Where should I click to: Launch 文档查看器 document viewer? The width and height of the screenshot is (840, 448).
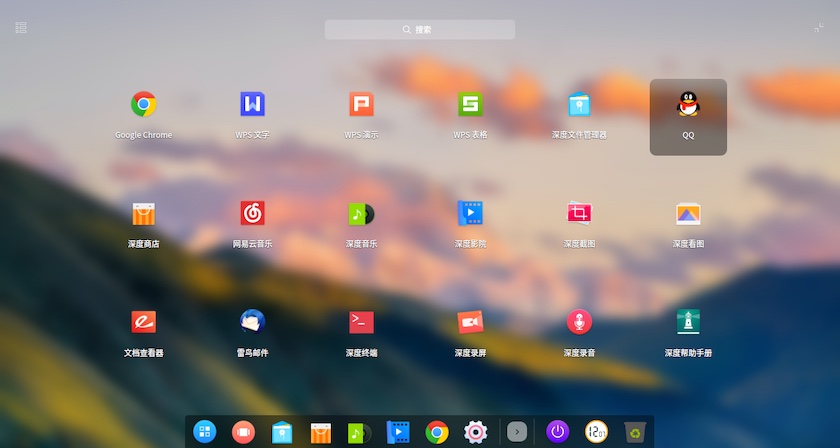[144, 322]
